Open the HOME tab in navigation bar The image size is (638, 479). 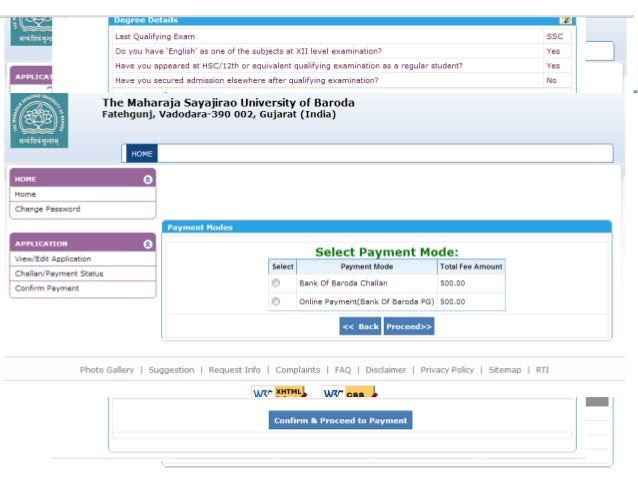tap(142, 153)
